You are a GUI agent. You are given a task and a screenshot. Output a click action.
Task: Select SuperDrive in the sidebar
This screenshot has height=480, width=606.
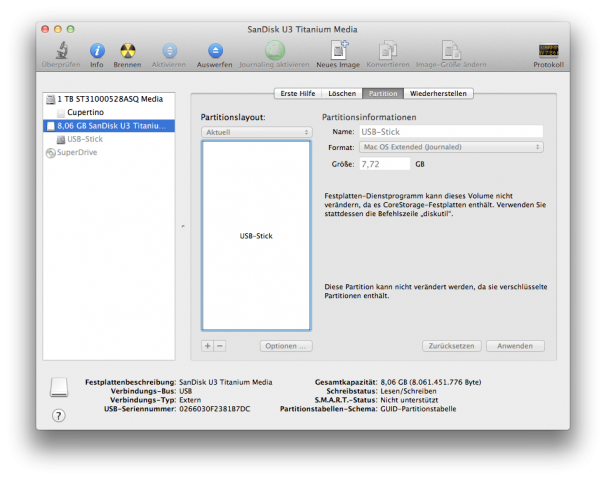[109, 152]
